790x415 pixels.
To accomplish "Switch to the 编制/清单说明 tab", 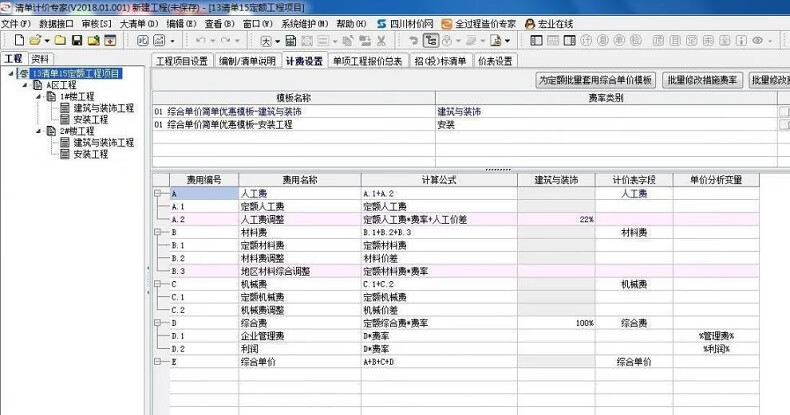I will click(247, 61).
